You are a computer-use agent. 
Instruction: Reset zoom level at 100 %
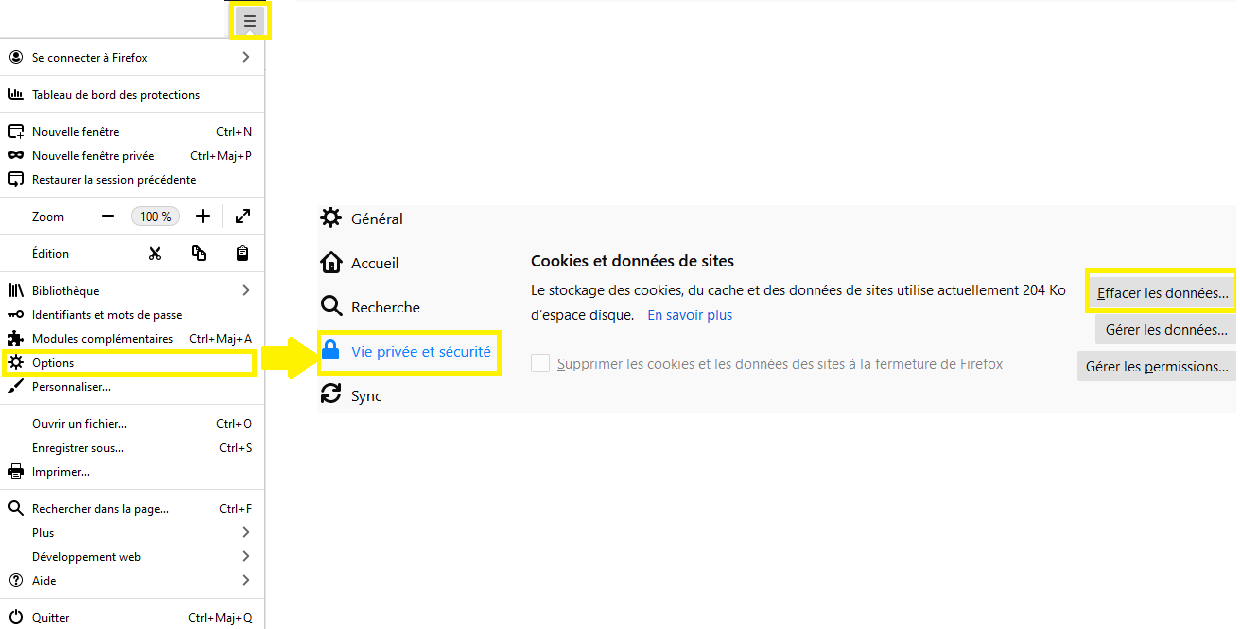155,217
